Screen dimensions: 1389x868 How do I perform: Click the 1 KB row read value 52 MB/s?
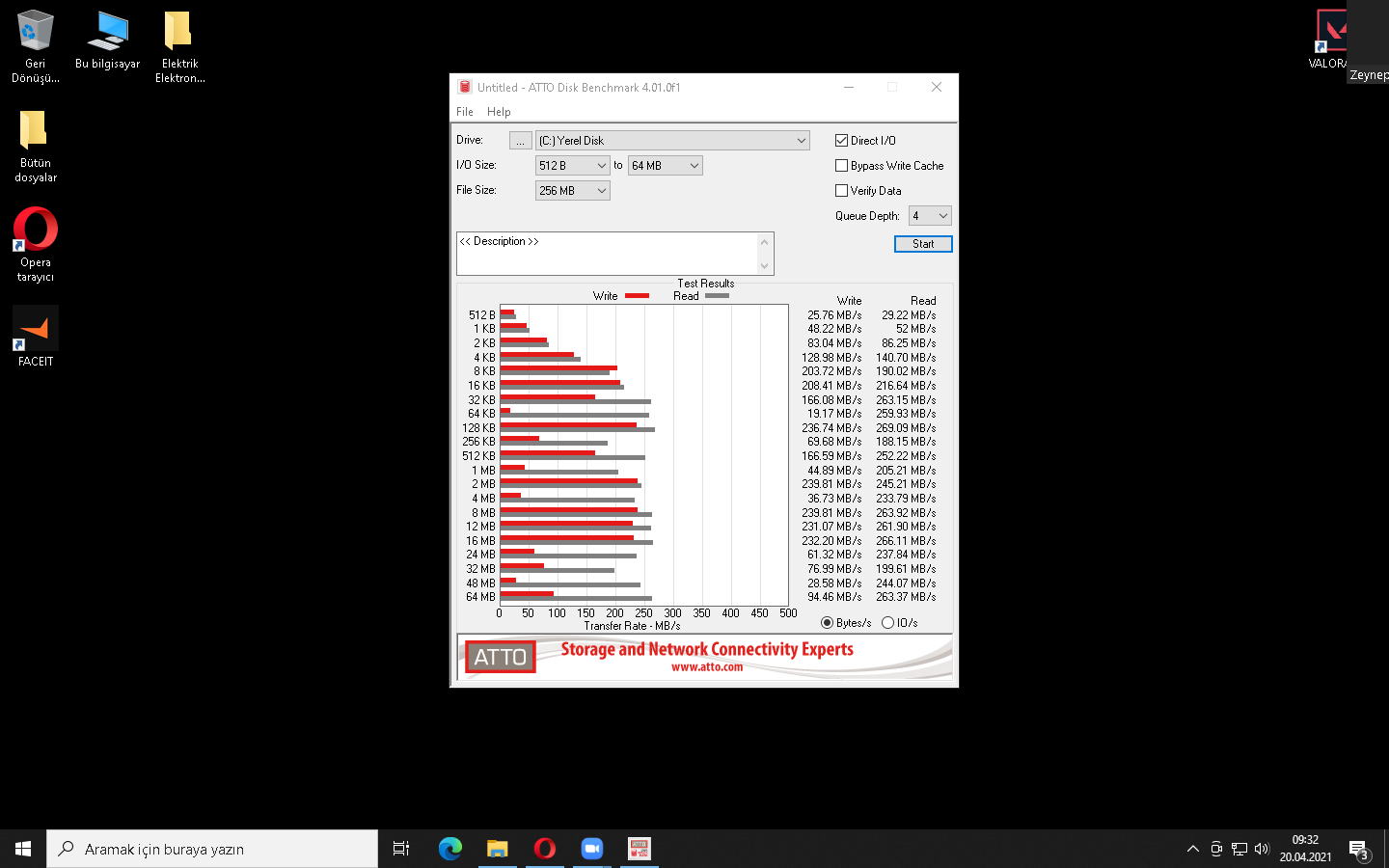pos(915,329)
